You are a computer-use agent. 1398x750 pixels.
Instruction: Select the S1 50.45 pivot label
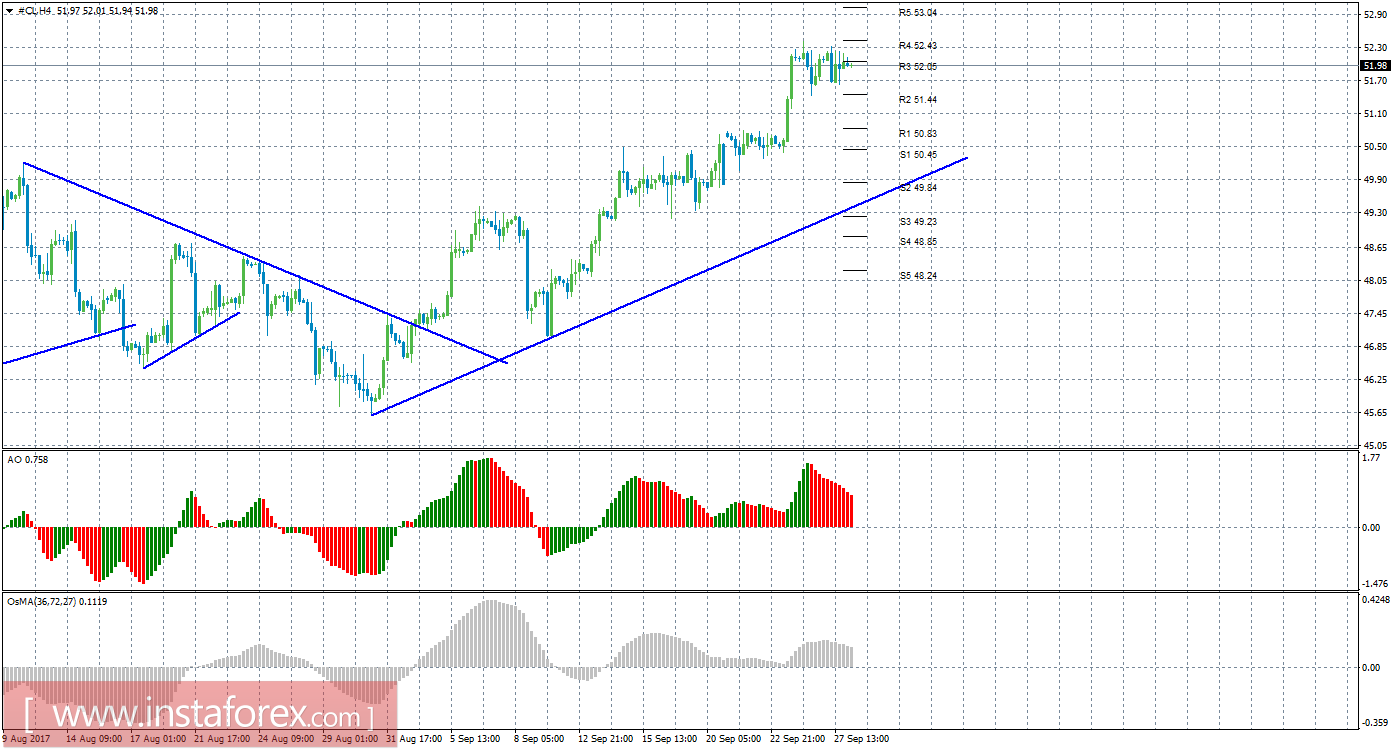tap(918, 155)
